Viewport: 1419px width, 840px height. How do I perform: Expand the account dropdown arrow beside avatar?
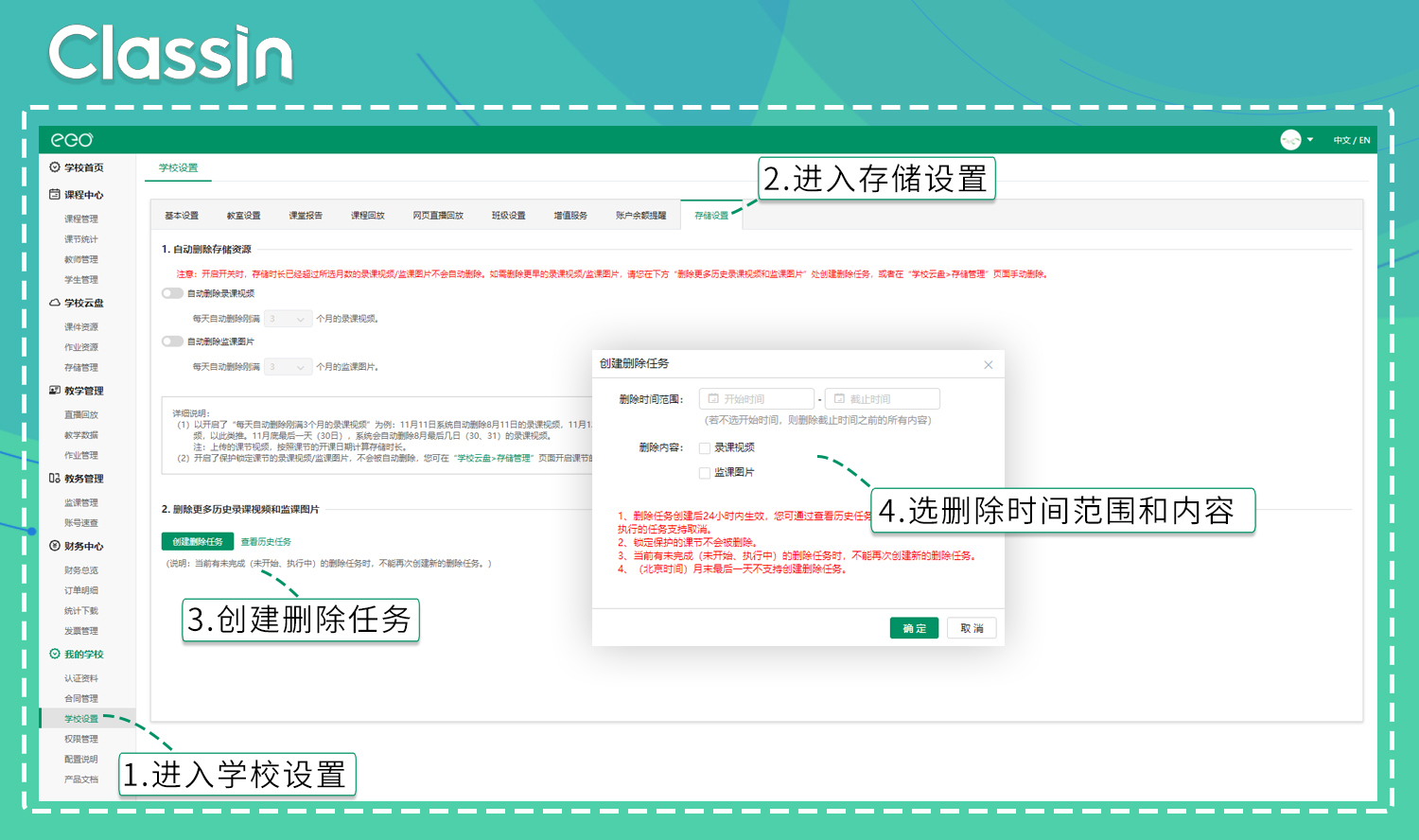[1310, 140]
